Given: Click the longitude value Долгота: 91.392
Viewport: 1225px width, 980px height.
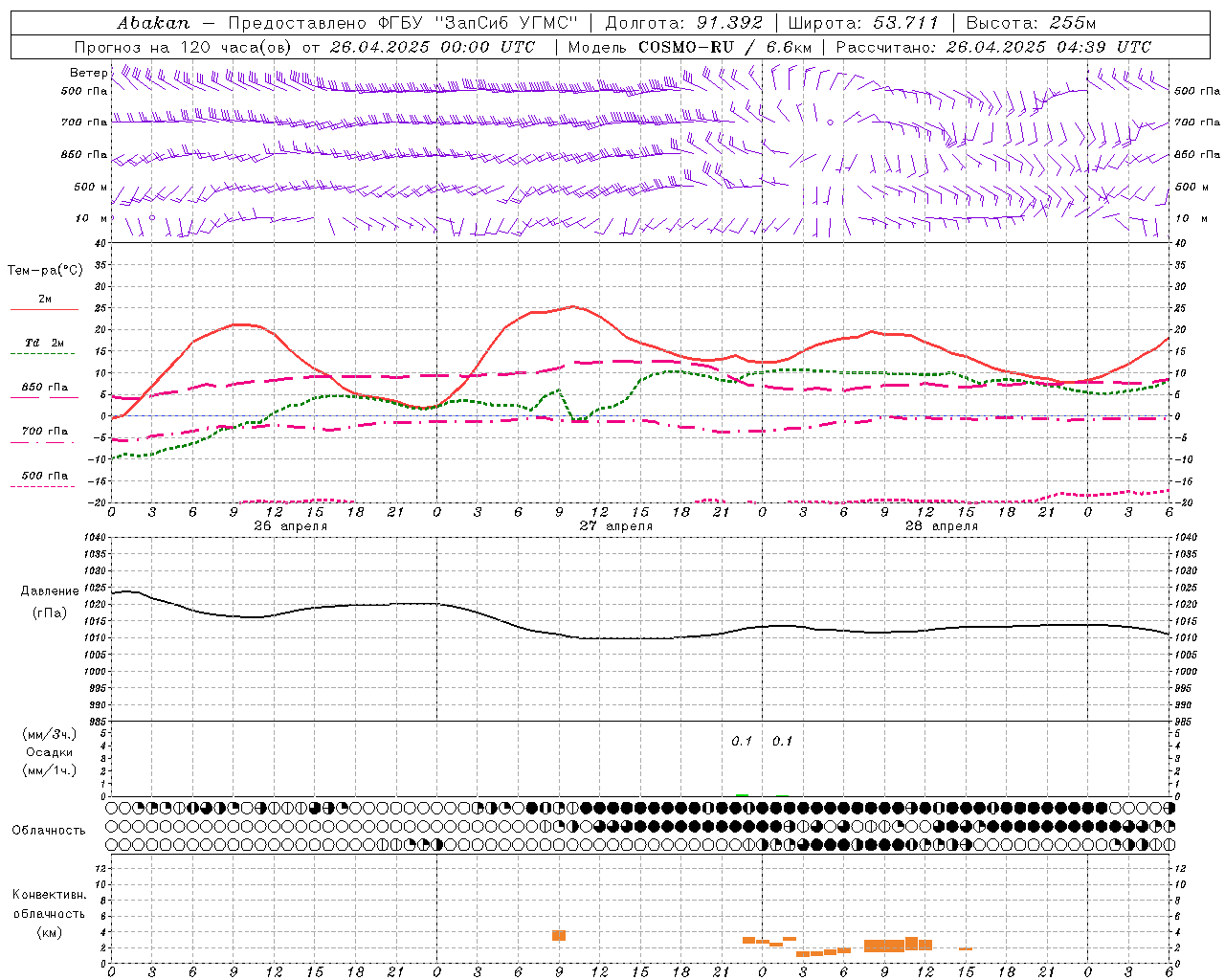Looking at the screenshot, I should click(x=684, y=23).
